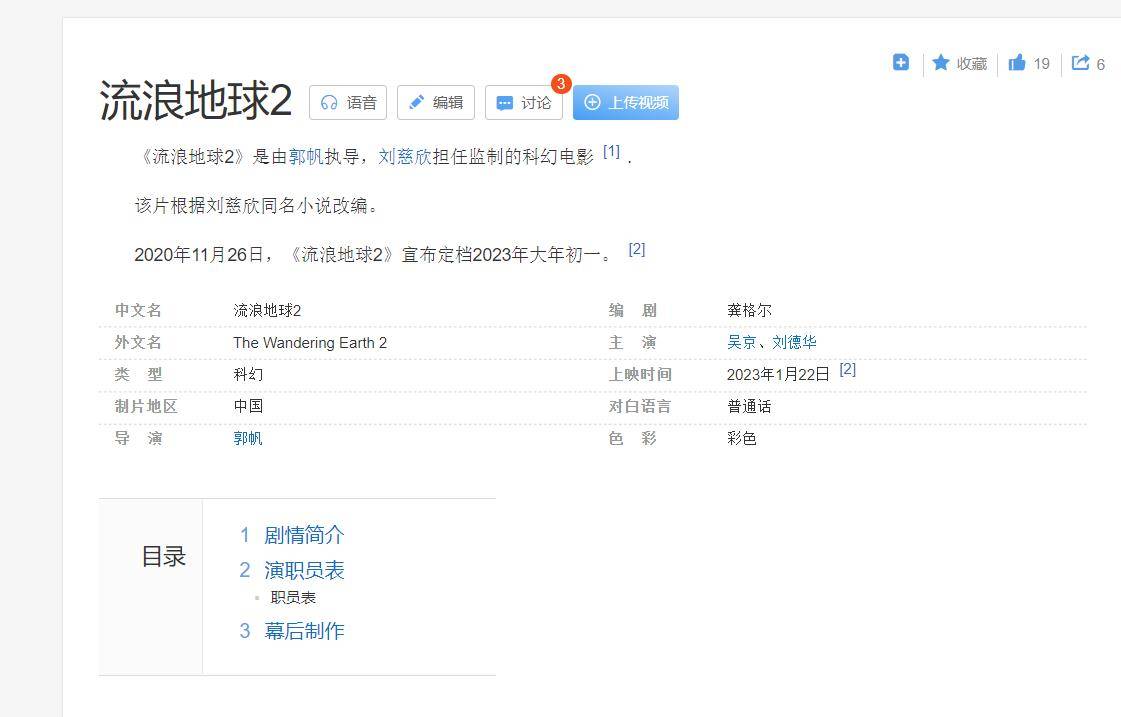1121x717 pixels.
Task: Open actor 吴京's linked page
Action: click(x=740, y=342)
